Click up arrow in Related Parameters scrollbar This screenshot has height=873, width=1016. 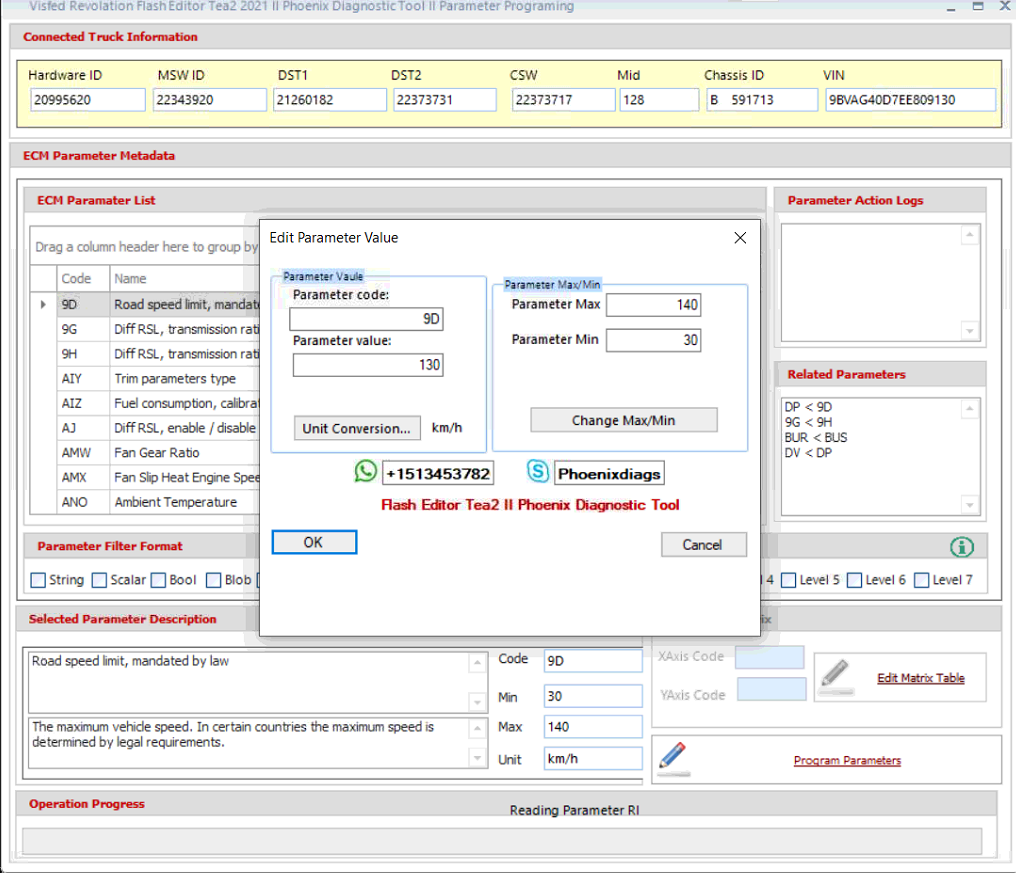(969, 408)
